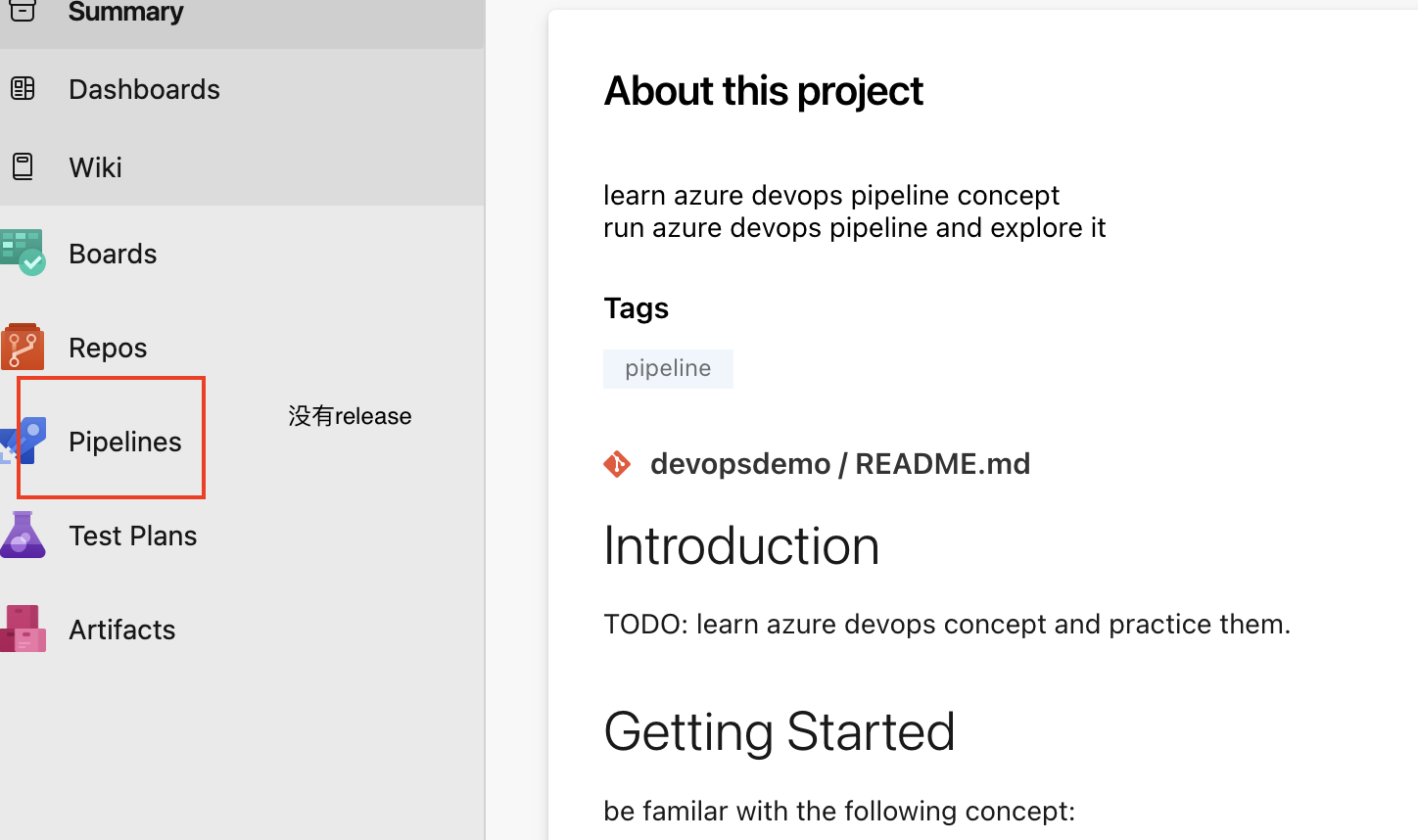Screen dimensions: 1418x840
Task: Click the Repos branch icon
Action: 23,347
